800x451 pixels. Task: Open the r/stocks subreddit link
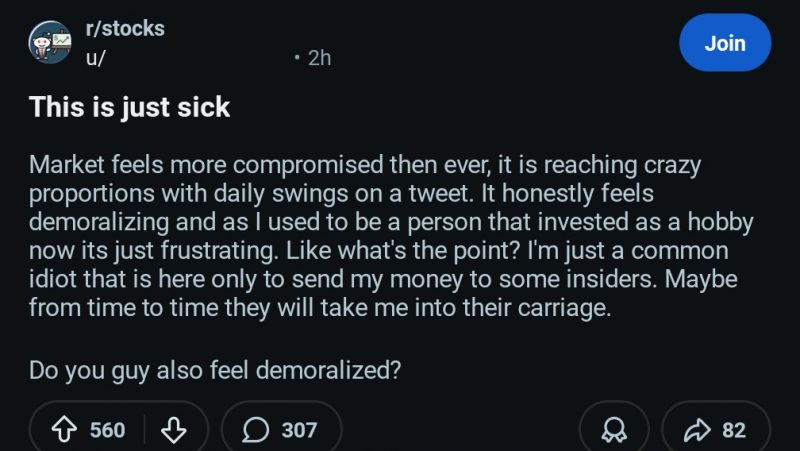pyautogui.click(x=126, y=29)
